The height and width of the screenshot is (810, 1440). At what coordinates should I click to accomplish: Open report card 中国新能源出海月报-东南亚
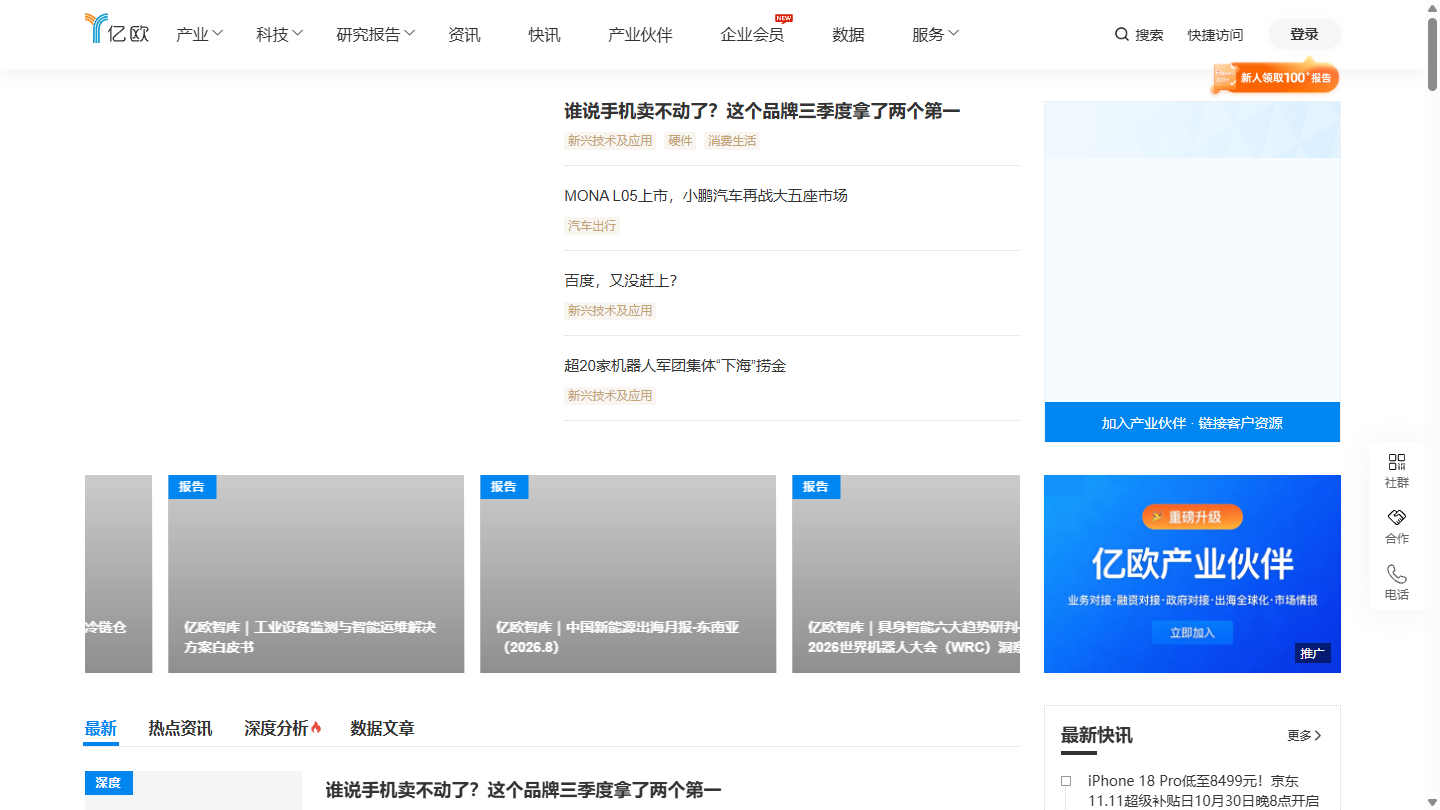[x=628, y=574]
